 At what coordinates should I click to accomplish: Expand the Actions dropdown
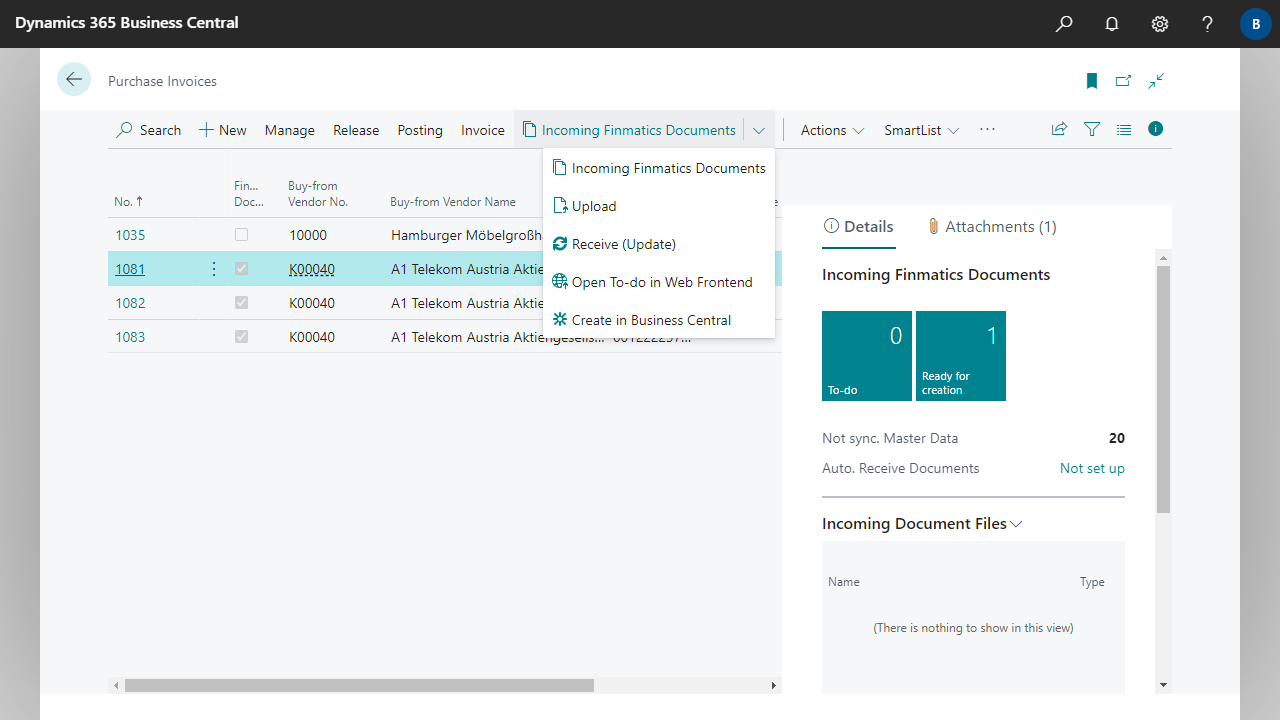pyautogui.click(x=832, y=130)
